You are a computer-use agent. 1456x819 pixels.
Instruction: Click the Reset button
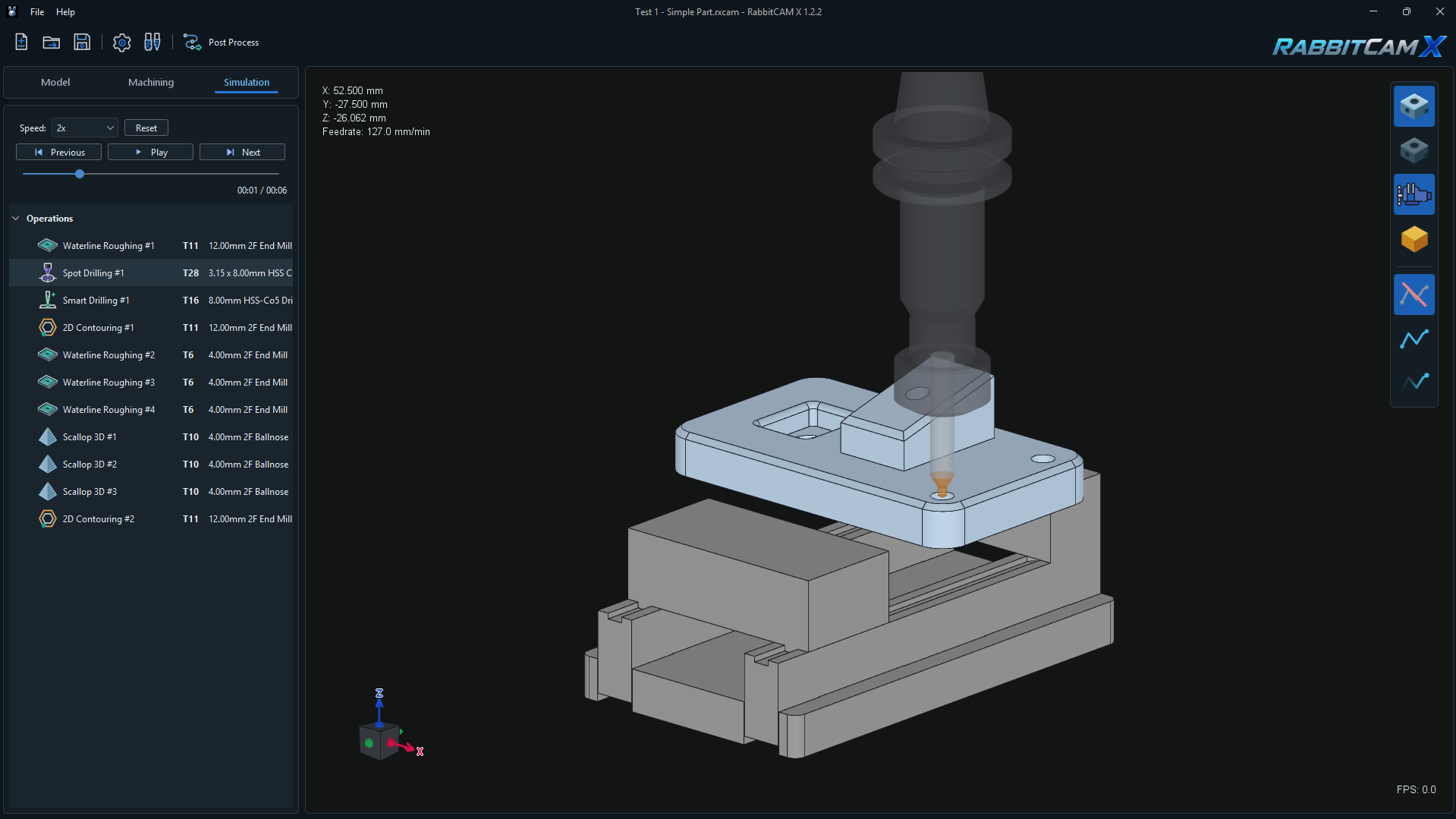click(x=146, y=128)
